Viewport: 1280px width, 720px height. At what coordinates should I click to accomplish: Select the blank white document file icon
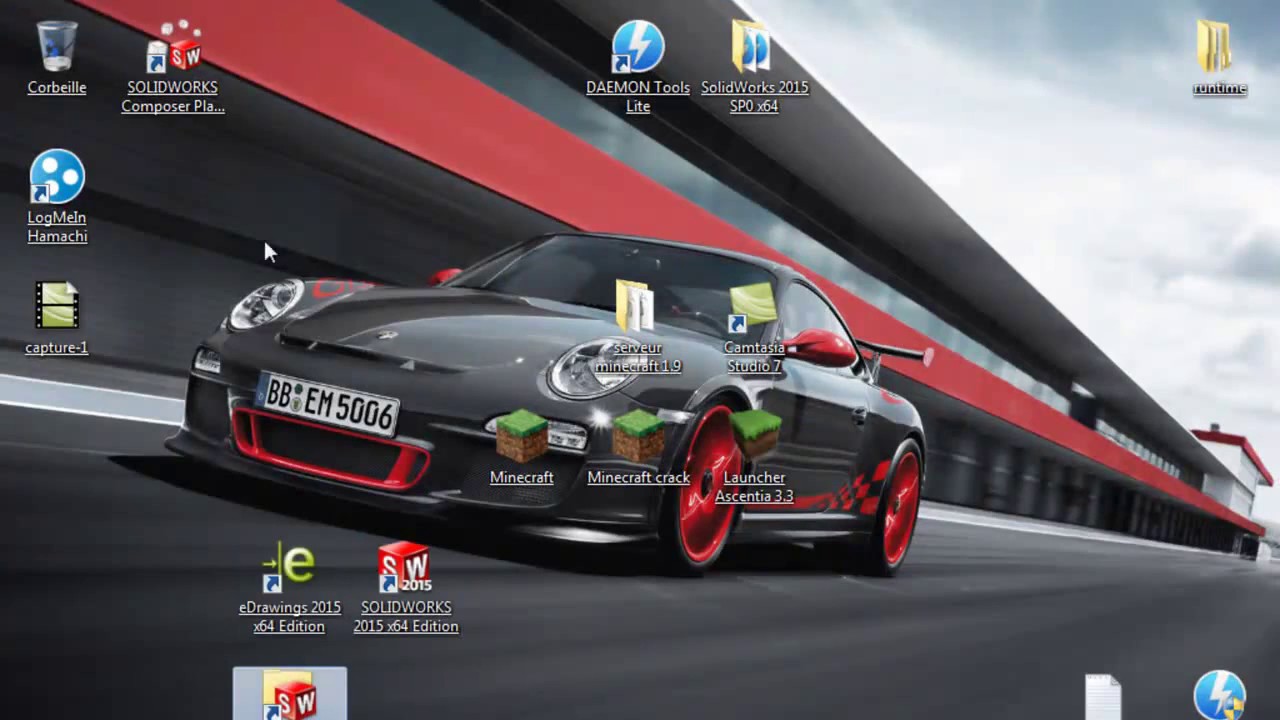click(1103, 697)
